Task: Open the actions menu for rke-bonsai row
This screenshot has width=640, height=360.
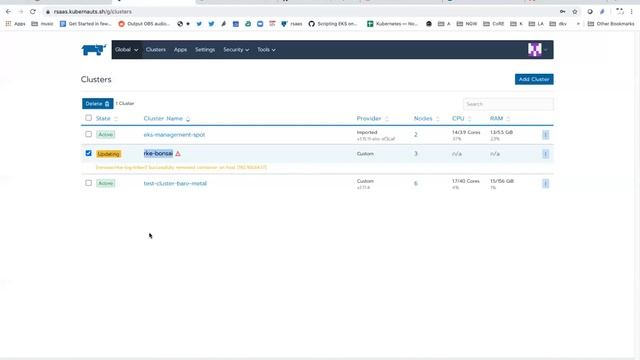Action: (x=545, y=154)
